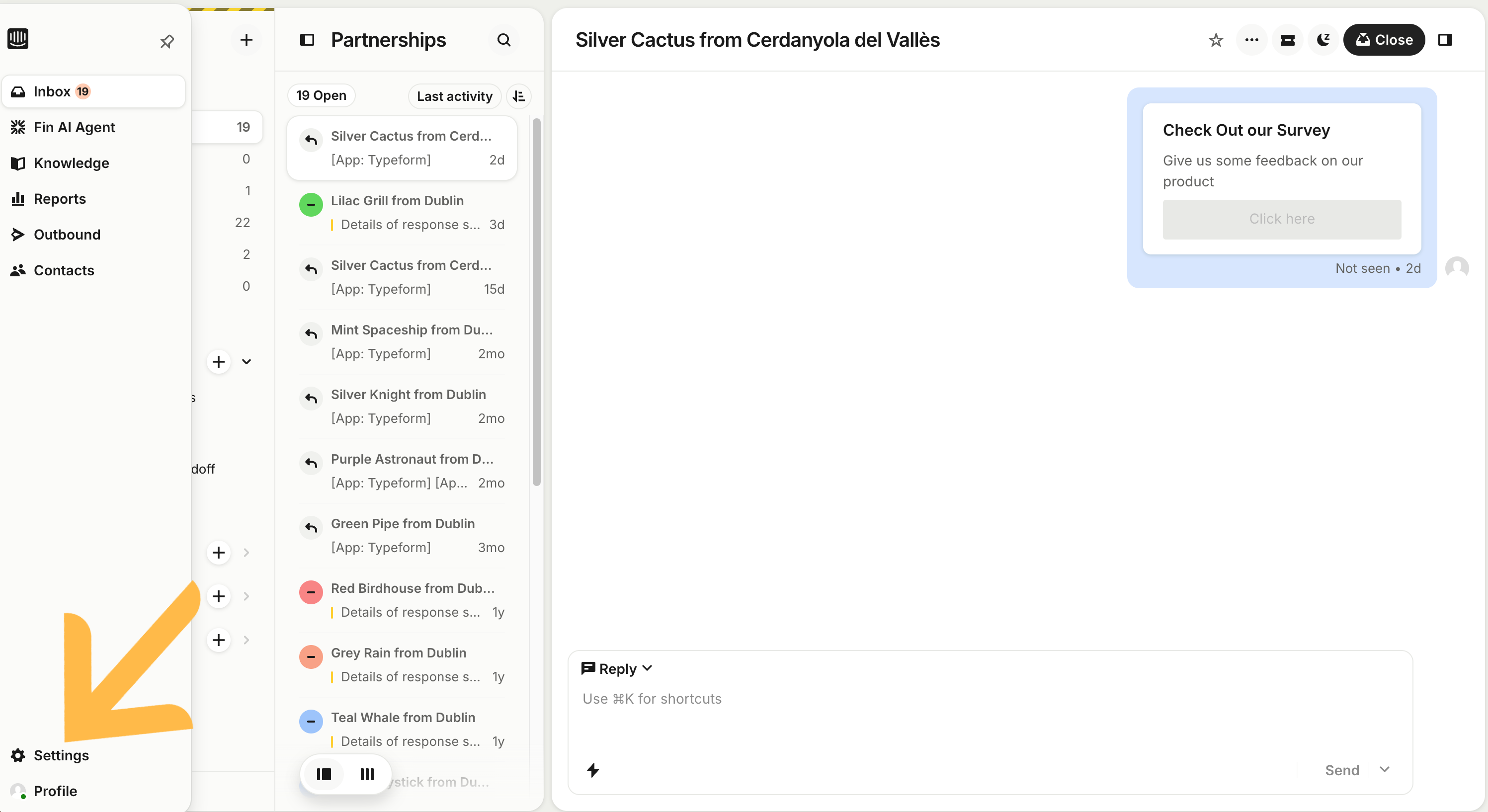
Task: Switch to column layout view
Action: (x=367, y=774)
